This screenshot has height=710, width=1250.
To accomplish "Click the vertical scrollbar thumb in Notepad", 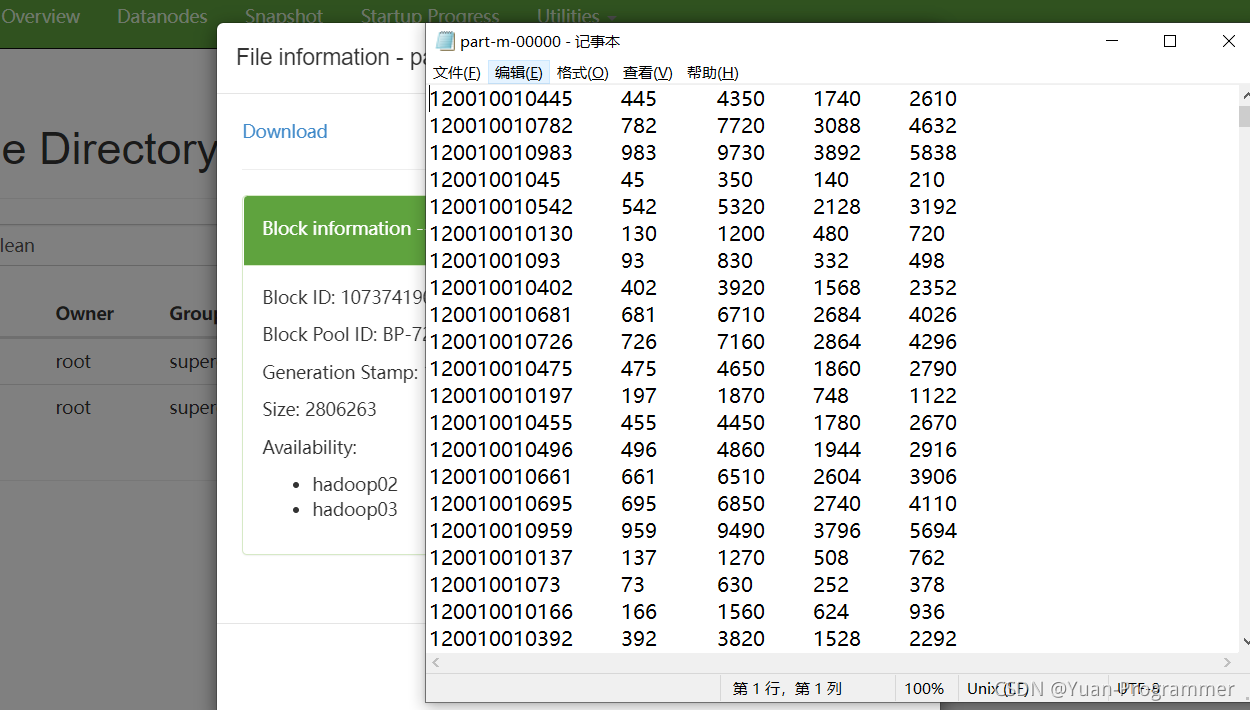I will 1244,117.
